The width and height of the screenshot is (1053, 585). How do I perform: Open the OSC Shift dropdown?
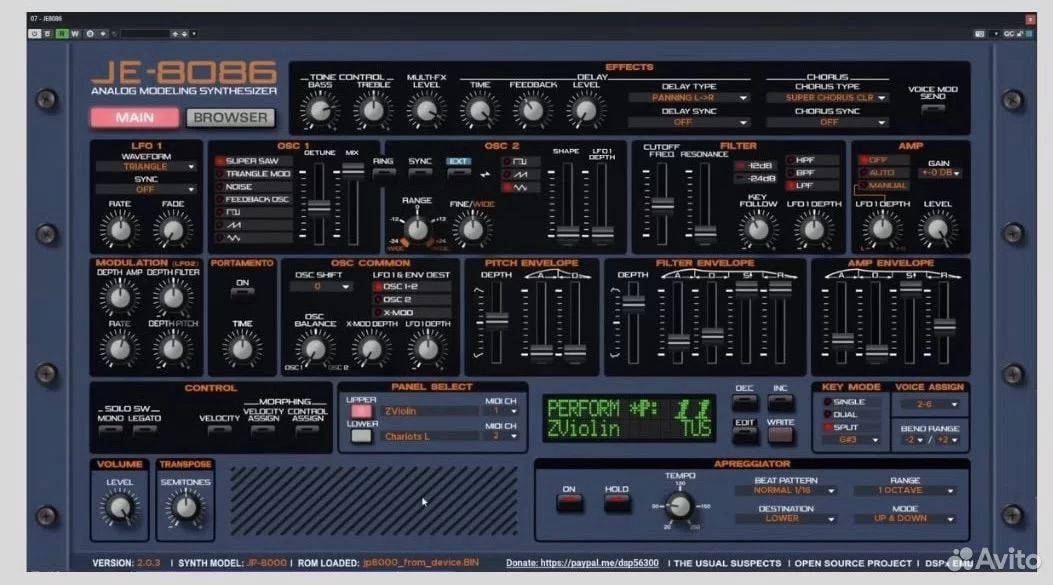321,287
